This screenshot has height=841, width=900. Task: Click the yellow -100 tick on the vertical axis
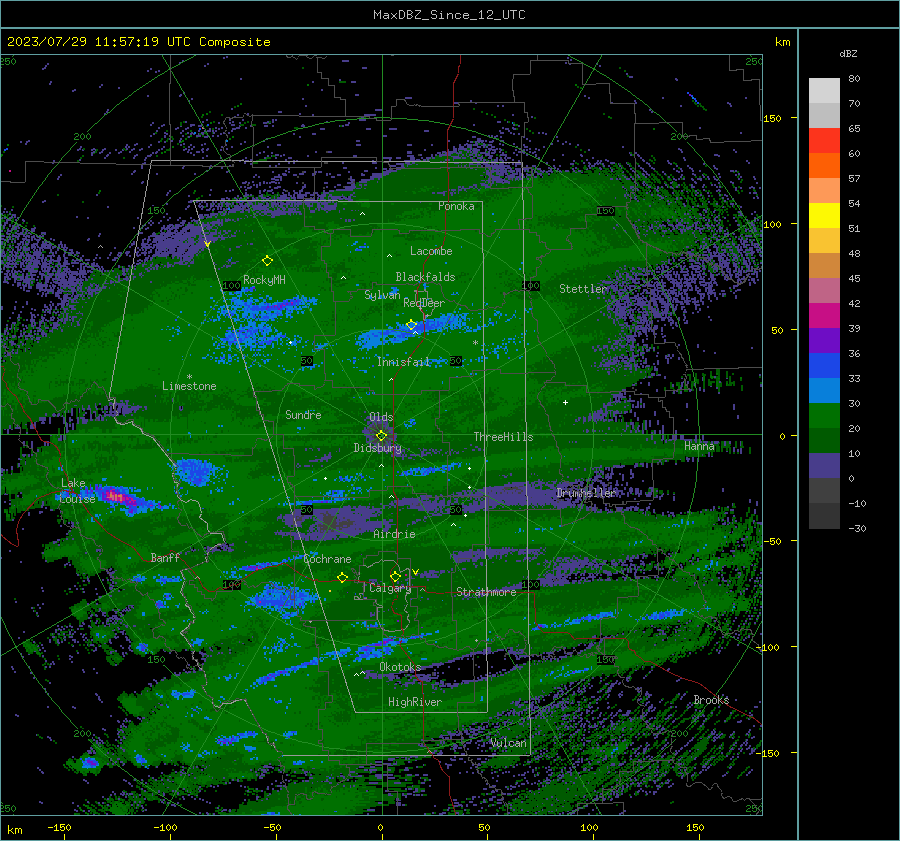(767, 647)
